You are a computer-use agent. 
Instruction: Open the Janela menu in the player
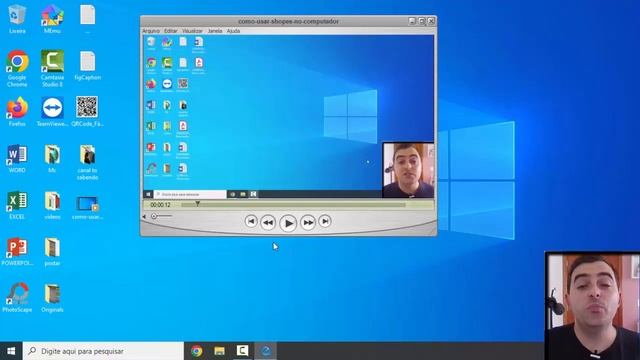[x=215, y=31]
